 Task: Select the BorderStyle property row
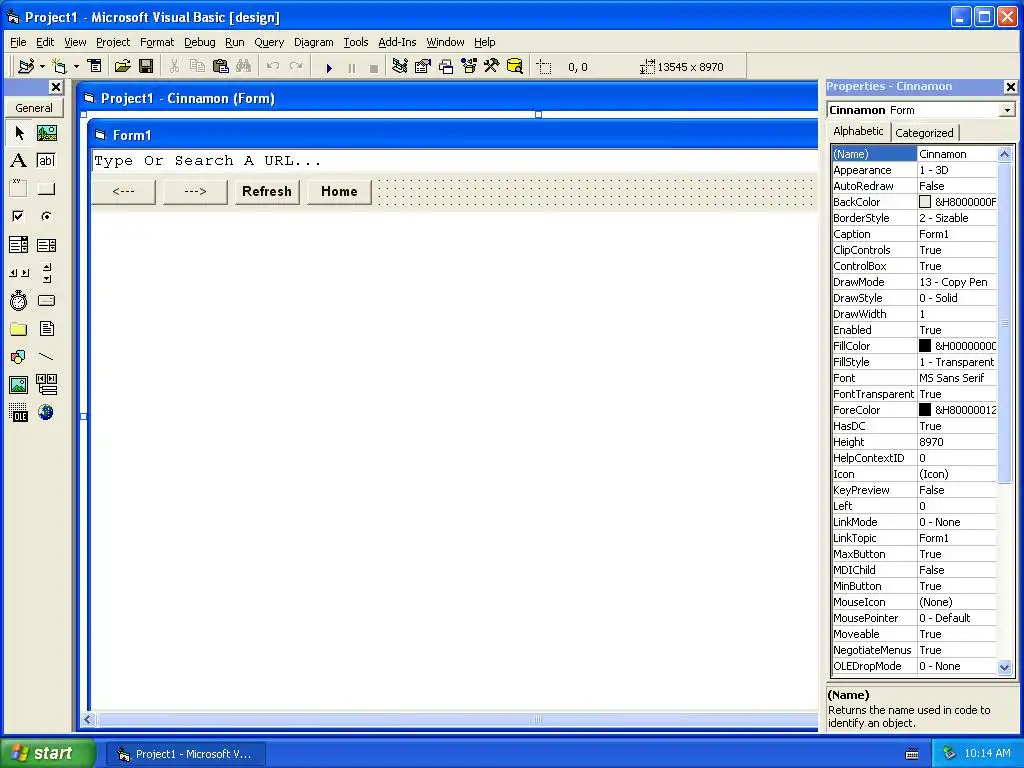tap(914, 218)
